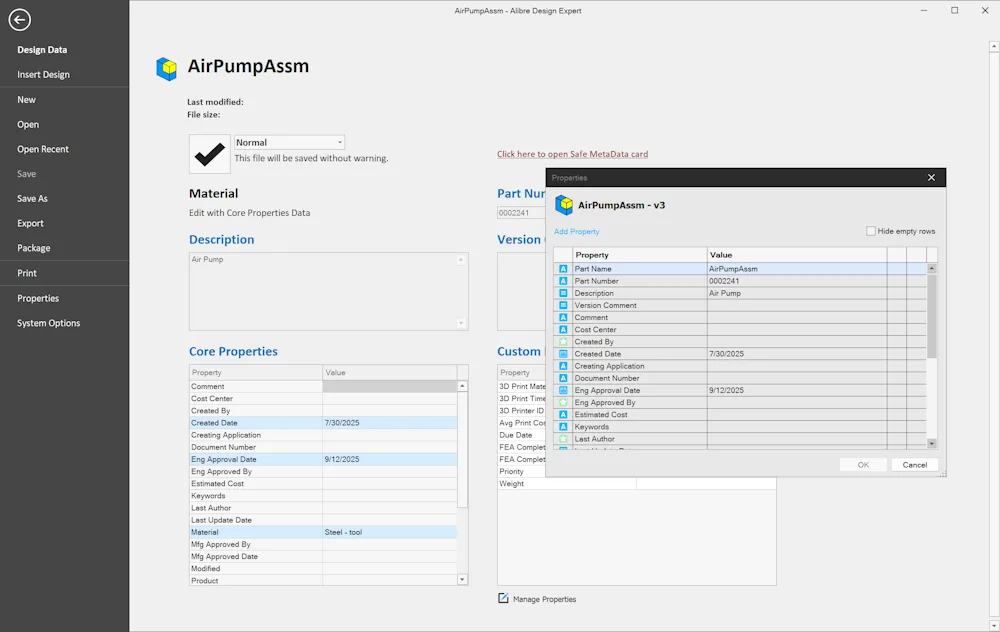Go back using the circled arrow icon
1000x632 pixels.
pyautogui.click(x=19, y=20)
